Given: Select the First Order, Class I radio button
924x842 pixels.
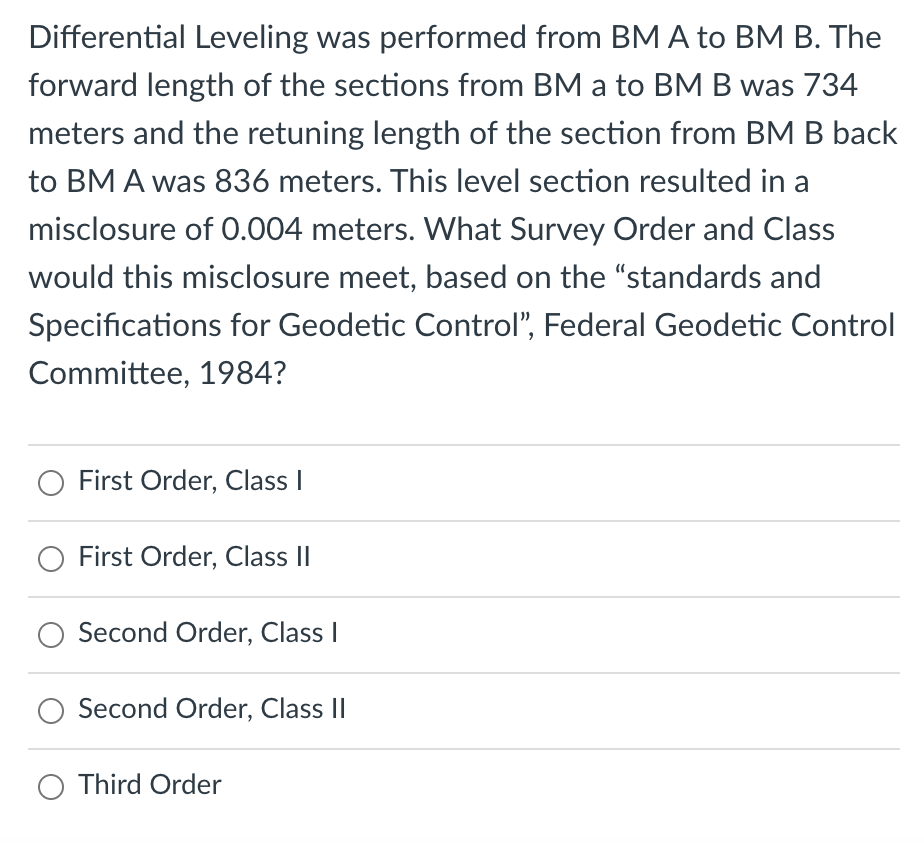Looking at the screenshot, I should [x=50, y=482].
